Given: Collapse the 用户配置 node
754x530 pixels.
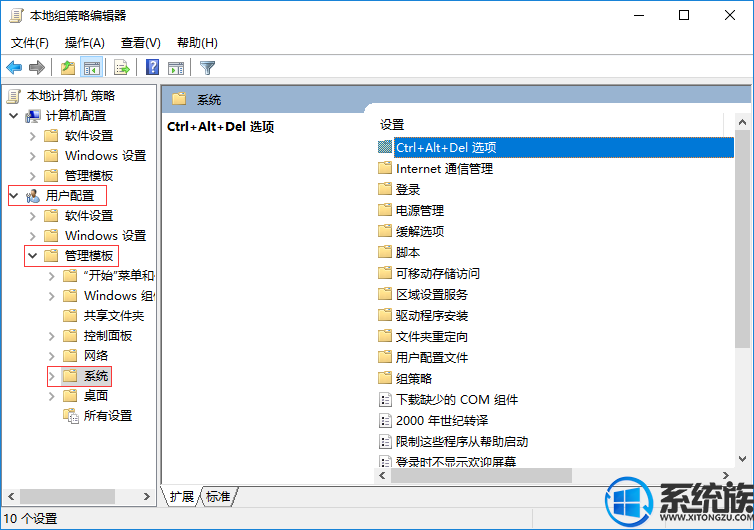Looking at the screenshot, I should (x=14, y=195).
